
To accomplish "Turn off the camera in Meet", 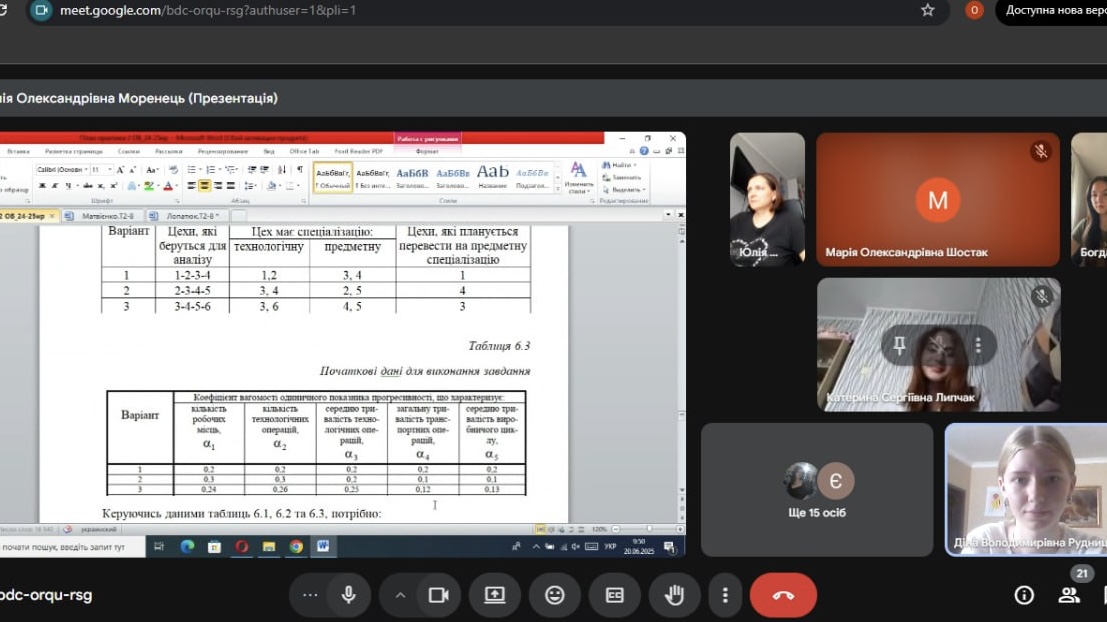I will click(438, 595).
